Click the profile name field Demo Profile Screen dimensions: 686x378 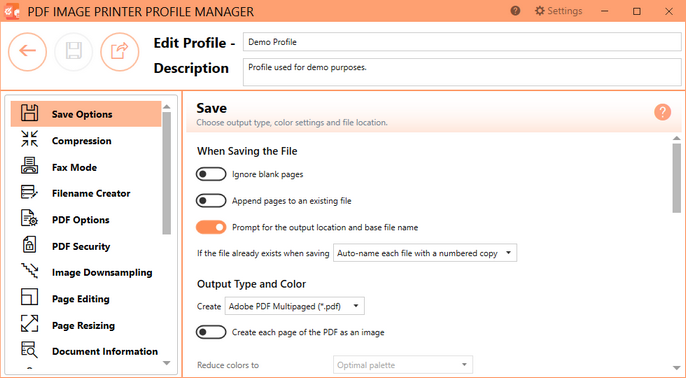(x=462, y=42)
